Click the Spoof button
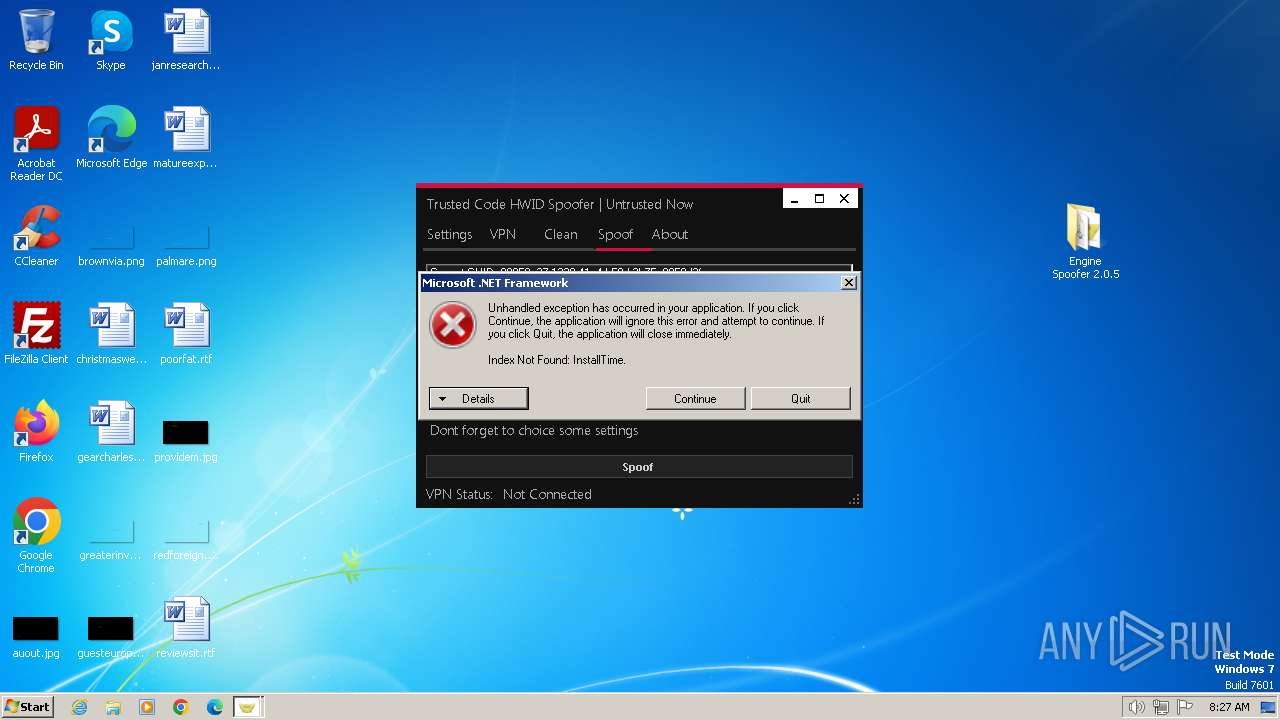 (639, 467)
